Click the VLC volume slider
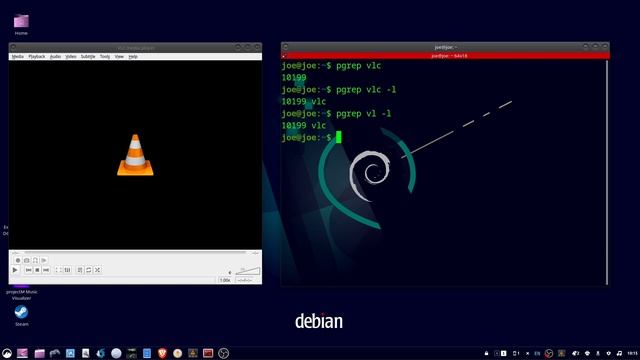The width and height of the screenshot is (640, 360). (247, 271)
